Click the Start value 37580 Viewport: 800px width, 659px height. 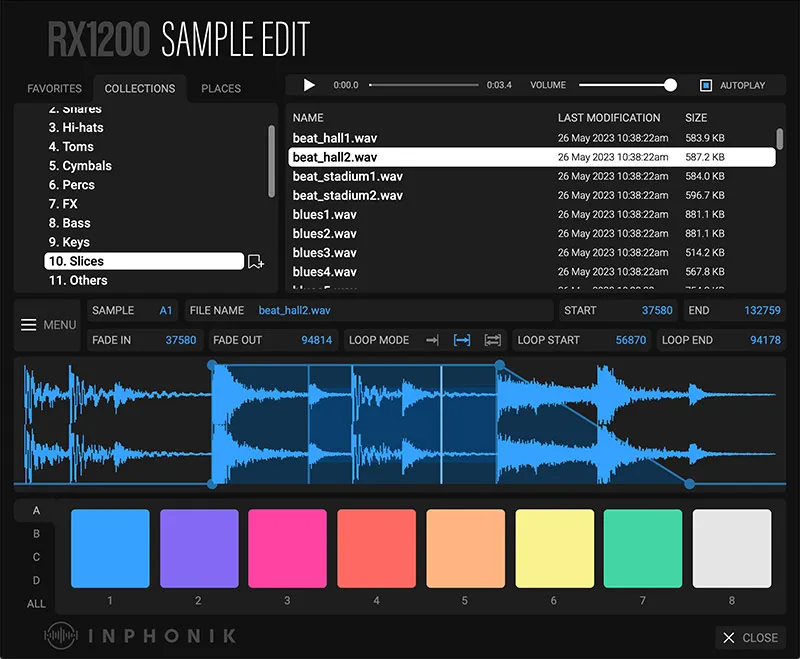point(657,311)
